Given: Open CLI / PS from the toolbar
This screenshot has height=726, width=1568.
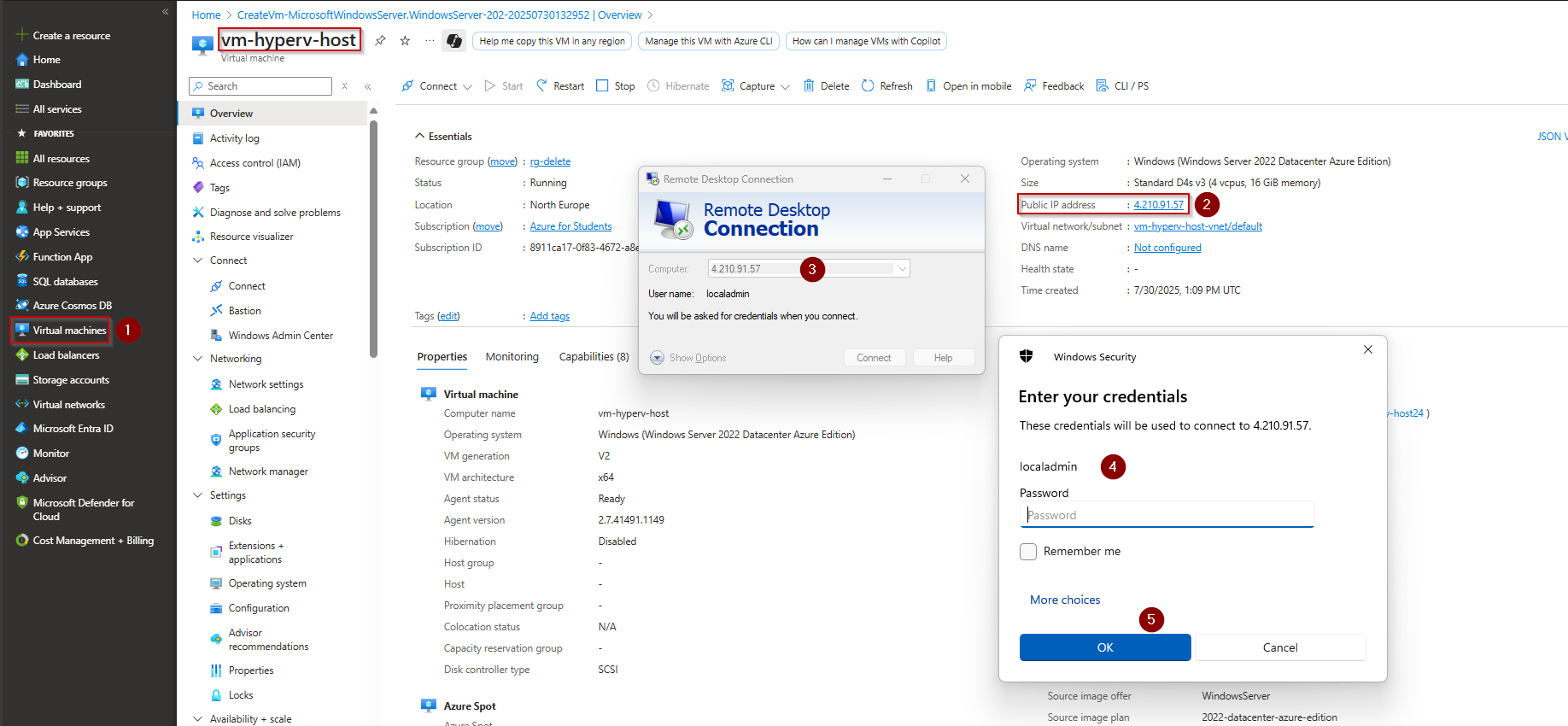Looking at the screenshot, I should [x=1122, y=86].
